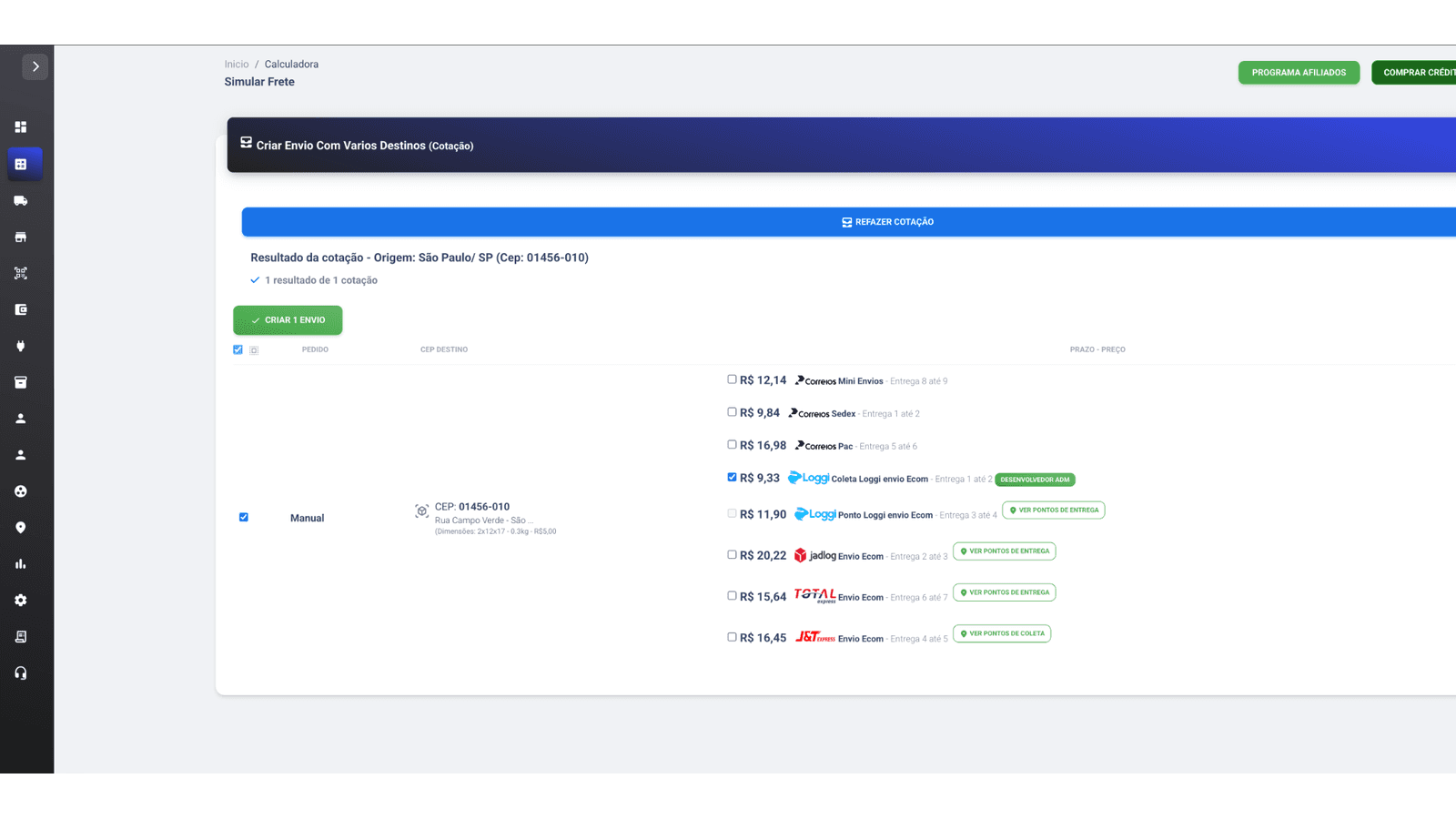The width and height of the screenshot is (1456, 819).
Task: Click Ver Pontos de Entrega for Ponto Loggi
Action: pos(1054,511)
